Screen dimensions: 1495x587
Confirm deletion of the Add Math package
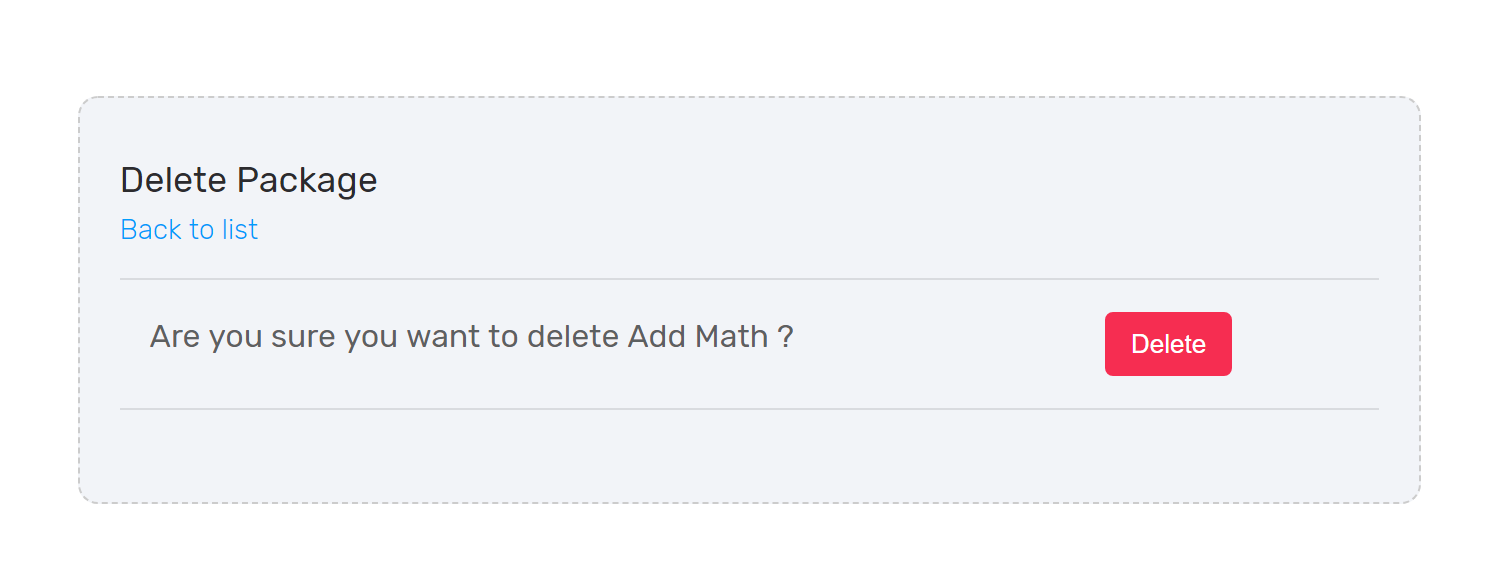pyautogui.click(x=1168, y=344)
